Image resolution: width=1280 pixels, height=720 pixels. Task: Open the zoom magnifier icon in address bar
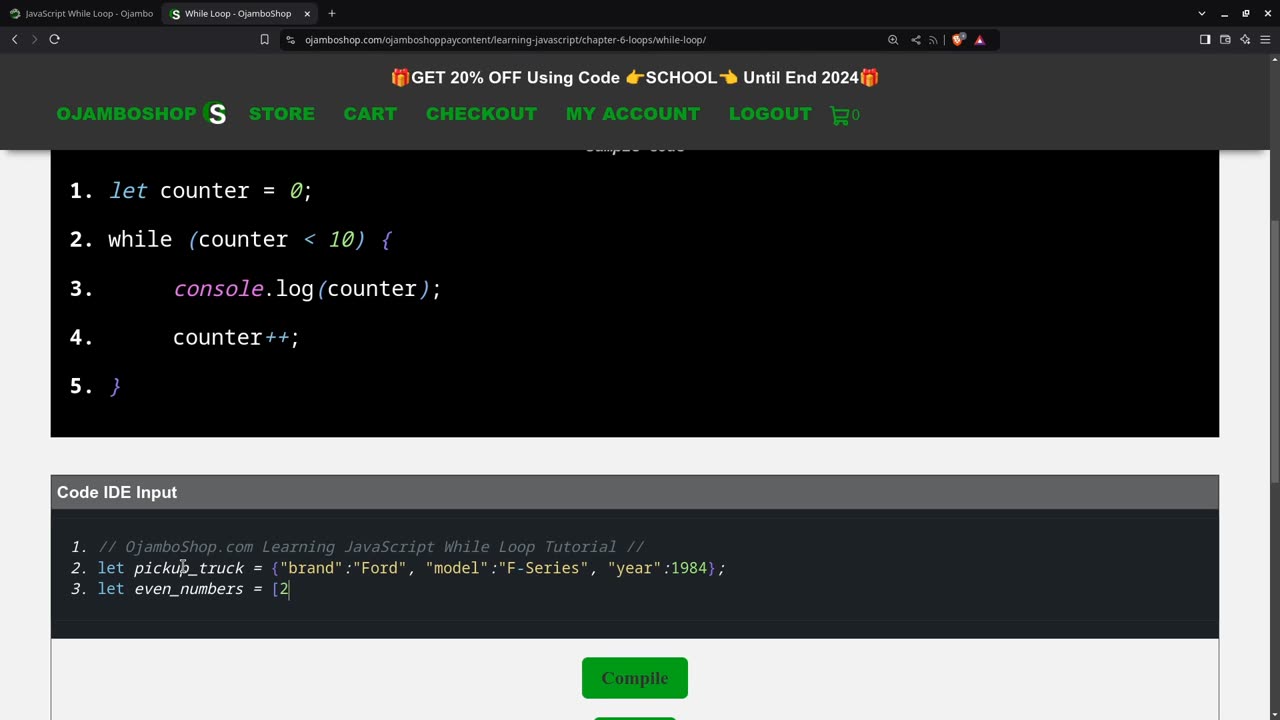coord(893,40)
